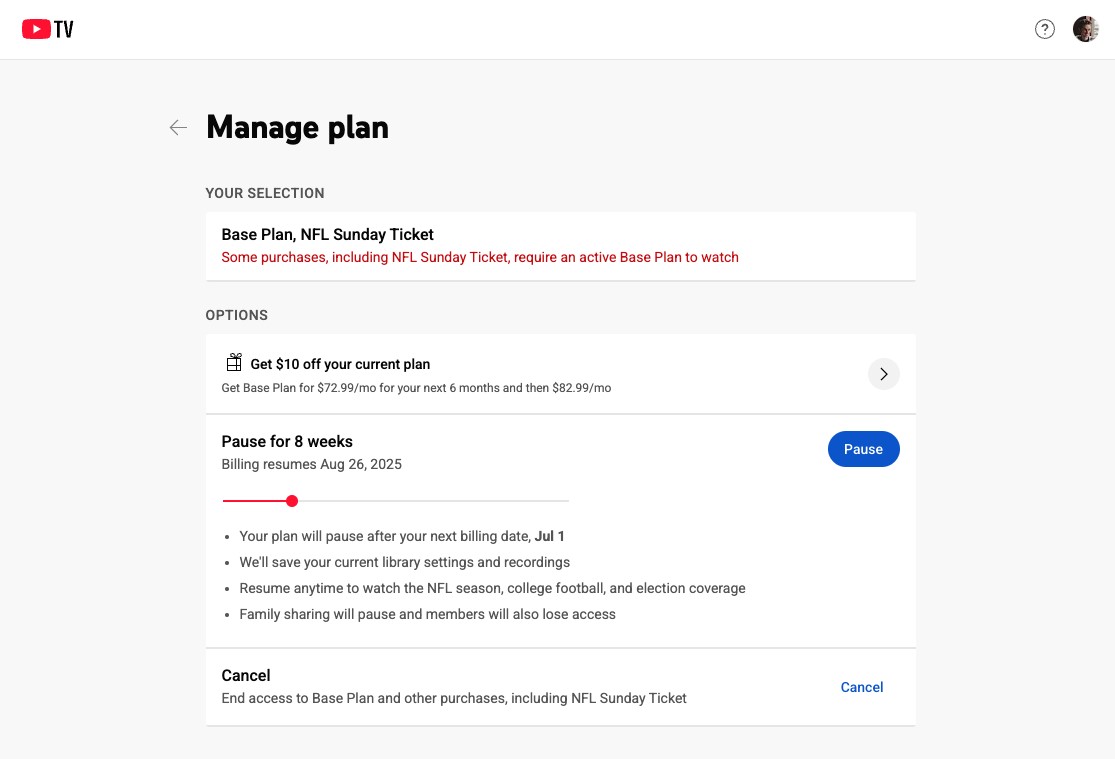Open the help question mark icon
This screenshot has height=759, width=1115.
point(1045,29)
